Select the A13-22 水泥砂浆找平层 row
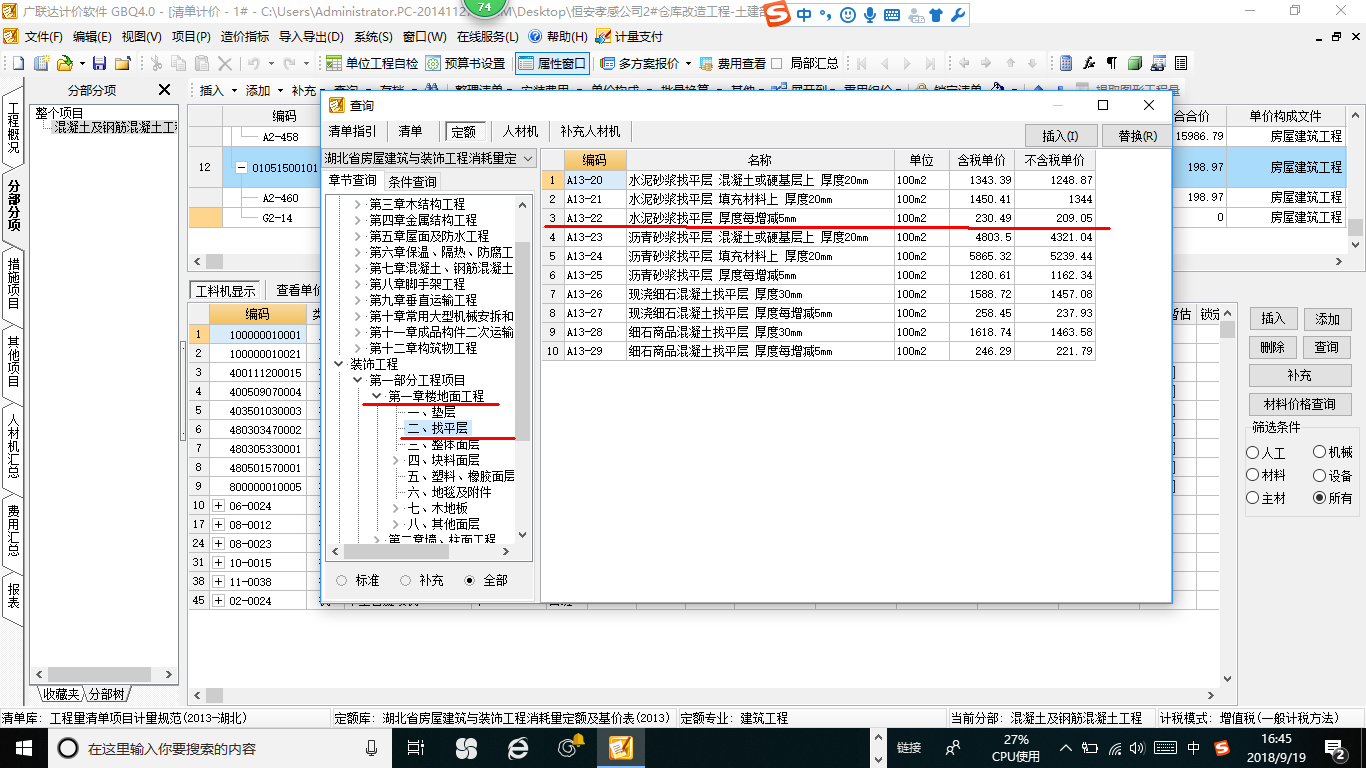 pos(819,218)
